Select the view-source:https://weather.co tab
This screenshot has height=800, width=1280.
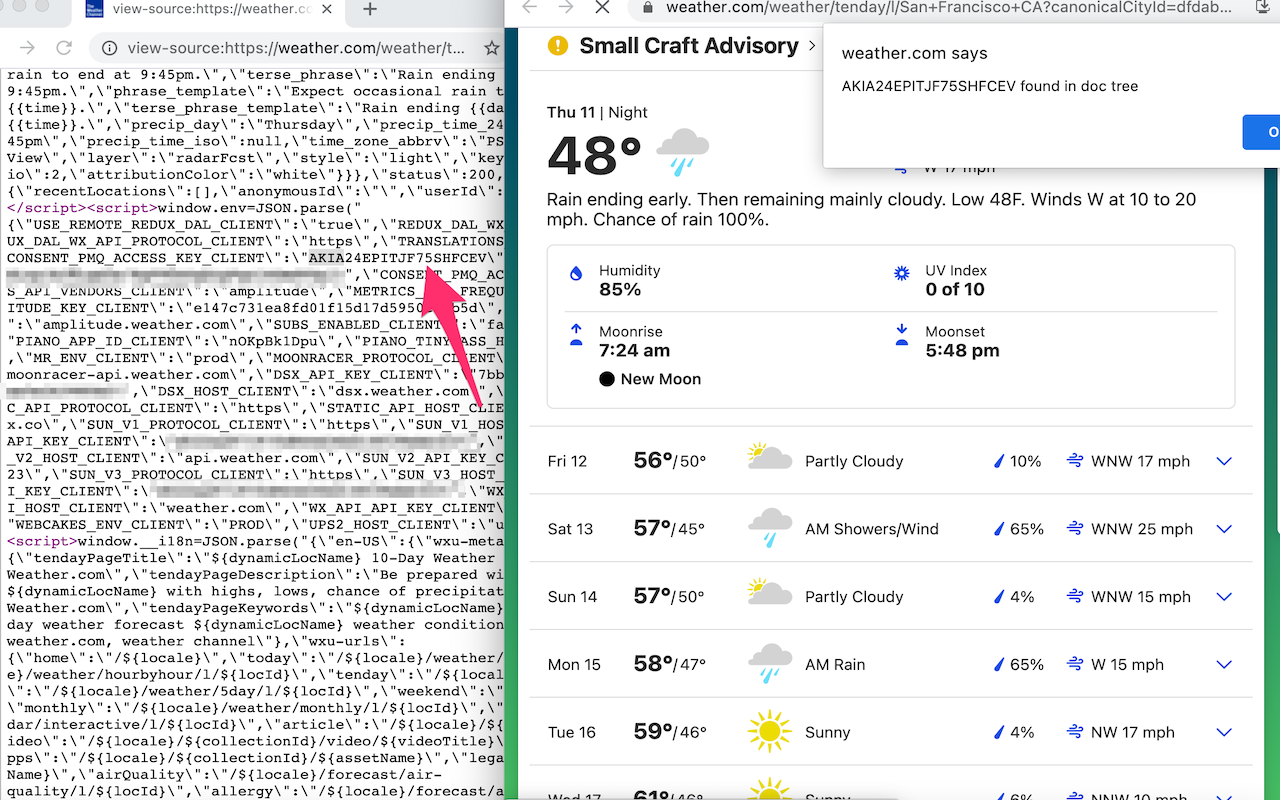212,9
